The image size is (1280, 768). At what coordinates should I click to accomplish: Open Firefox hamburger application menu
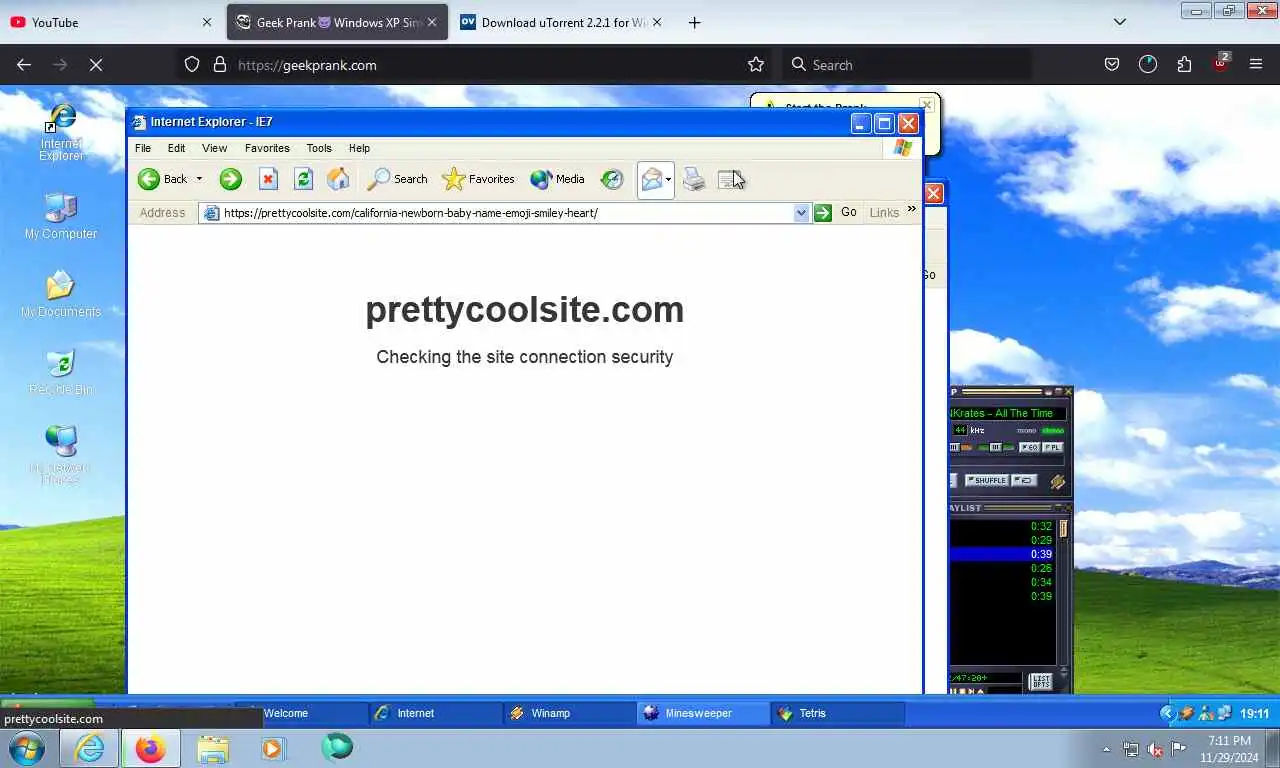(1256, 64)
